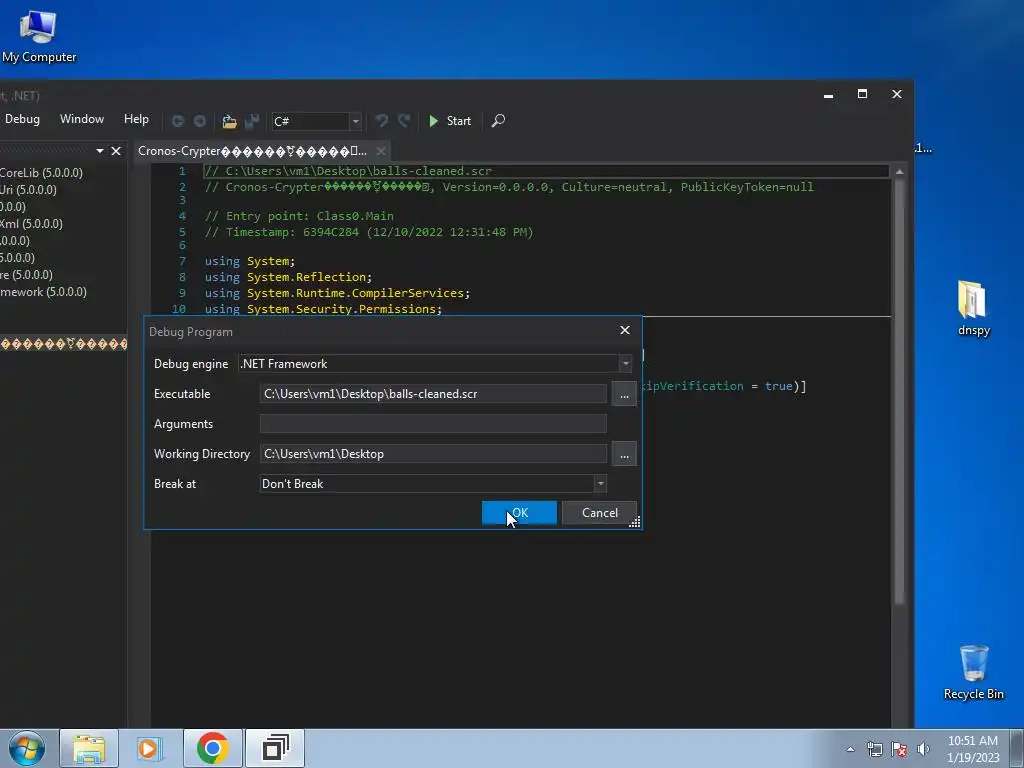Open the Windows Start orb
The width and height of the screenshot is (1024, 768).
27,748
